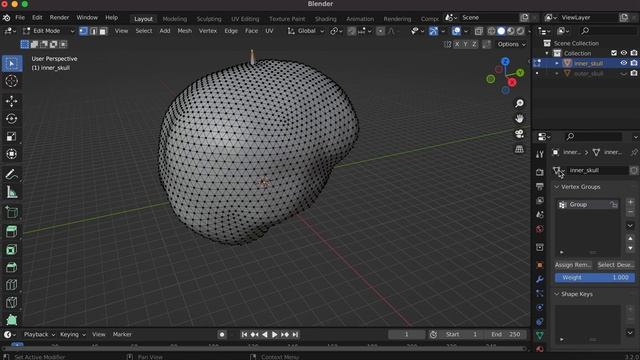640x360 pixels.
Task: Adjust the Weight slider
Action: coord(595,278)
